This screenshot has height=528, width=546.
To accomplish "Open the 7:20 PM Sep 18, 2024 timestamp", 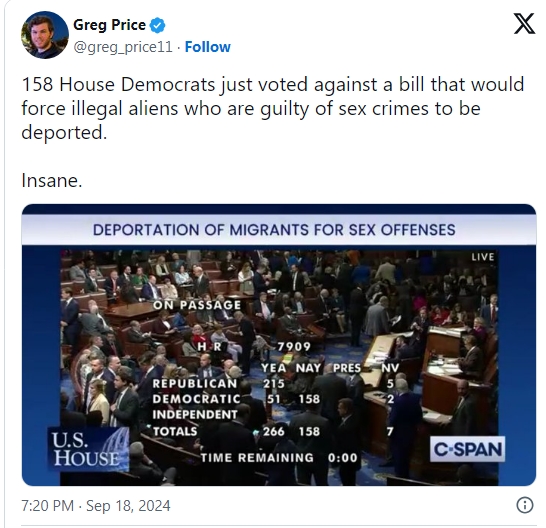I will click(x=96, y=506).
